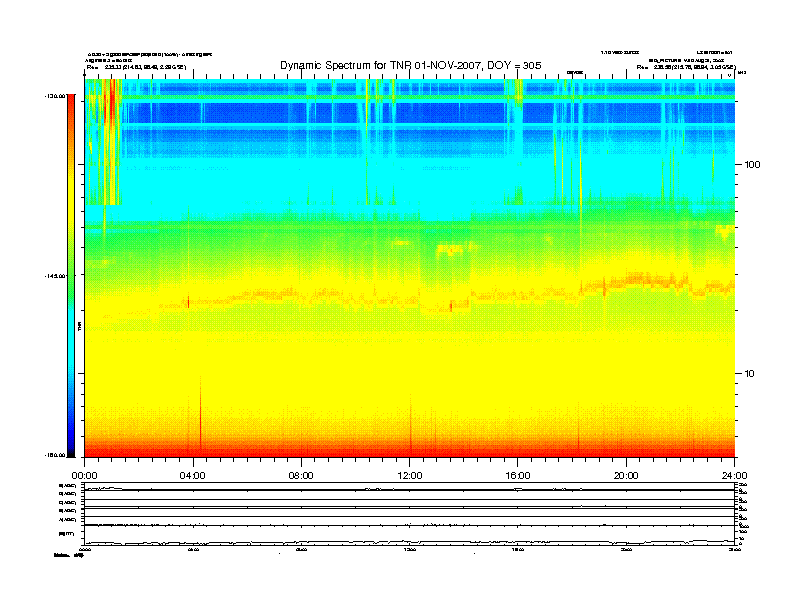
Task: Click the rainbow color scale bar
Action: tap(71, 275)
